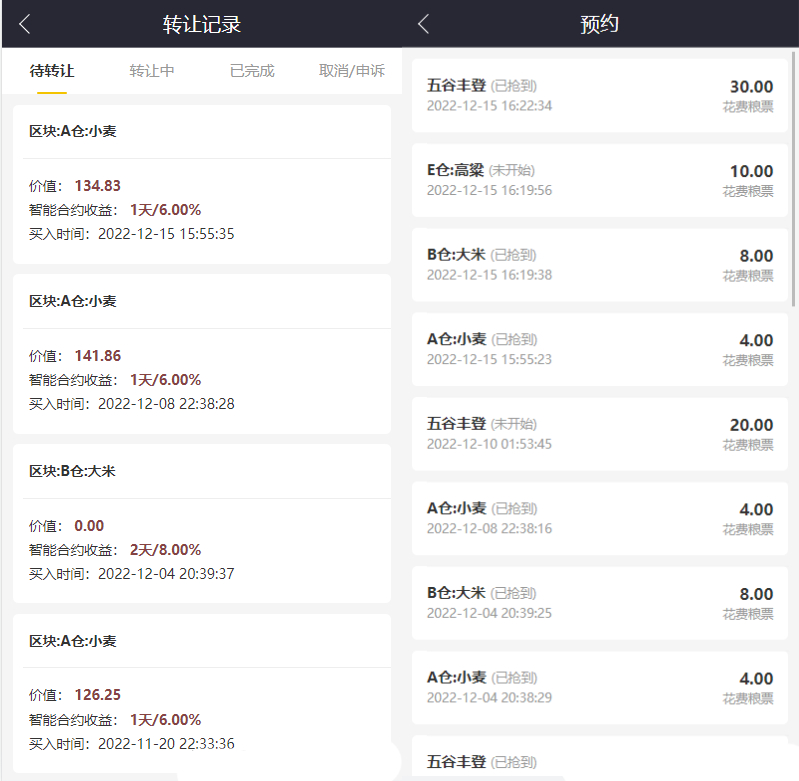The image size is (799, 781).
Task: Switch to the 转让中 tab
Action: (152, 71)
